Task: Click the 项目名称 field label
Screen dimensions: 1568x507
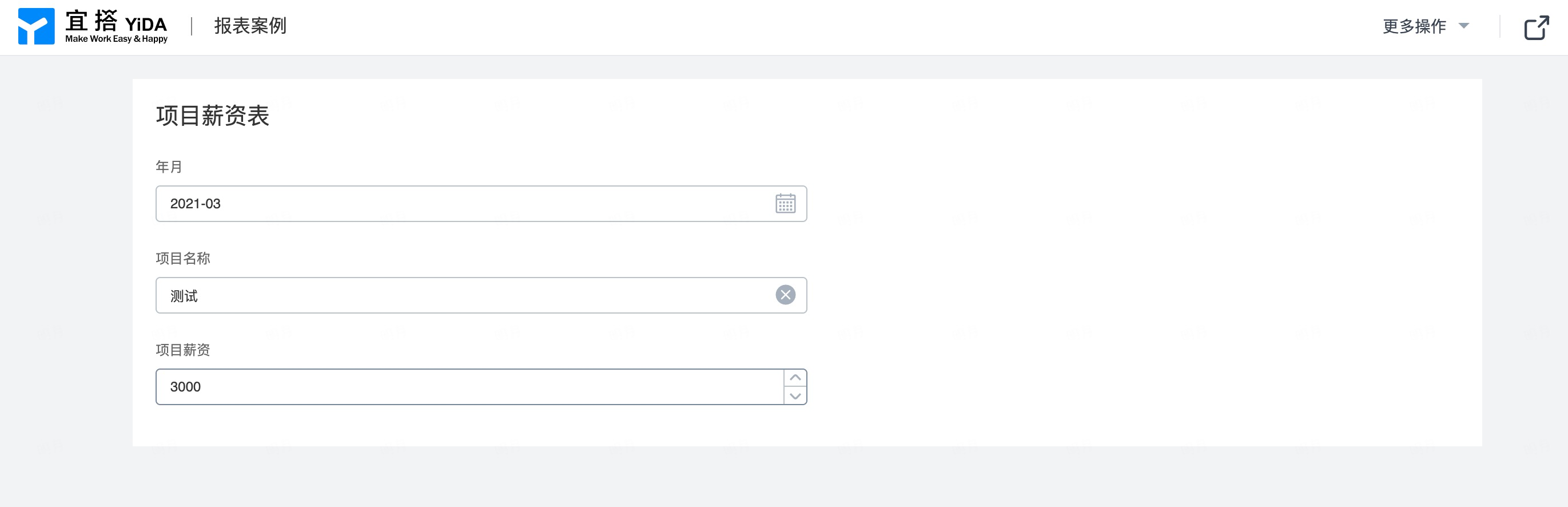Action: (182, 258)
